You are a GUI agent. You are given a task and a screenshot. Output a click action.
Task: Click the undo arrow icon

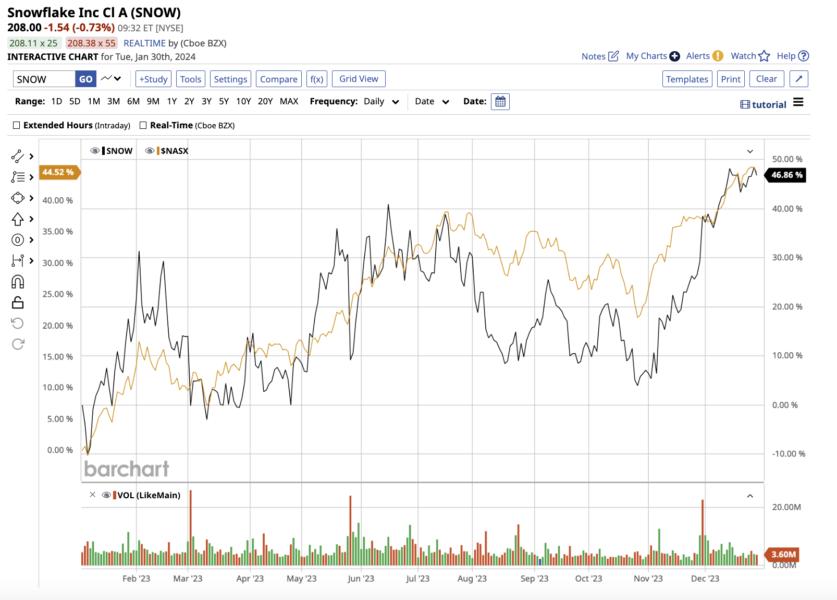(17, 323)
